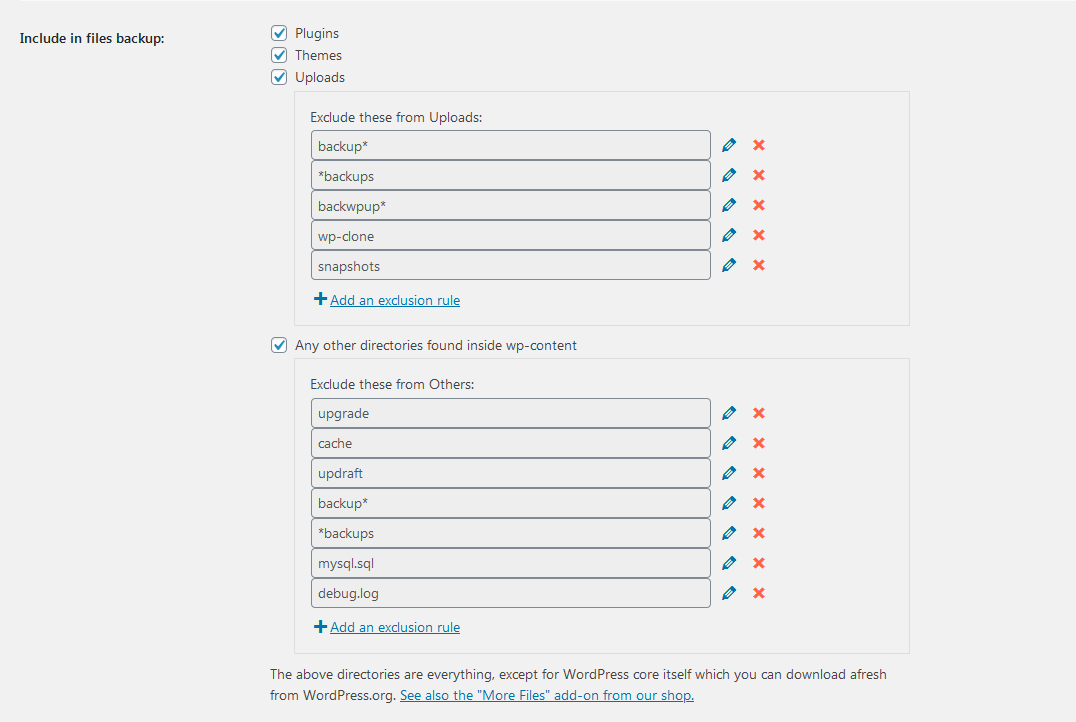
Task: Edit the snapshots exclusion rule pencil icon
Action: point(728,264)
